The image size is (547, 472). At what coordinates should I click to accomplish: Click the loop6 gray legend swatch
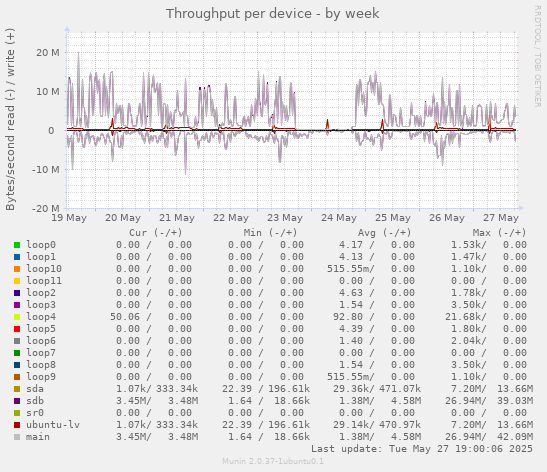coord(17,341)
